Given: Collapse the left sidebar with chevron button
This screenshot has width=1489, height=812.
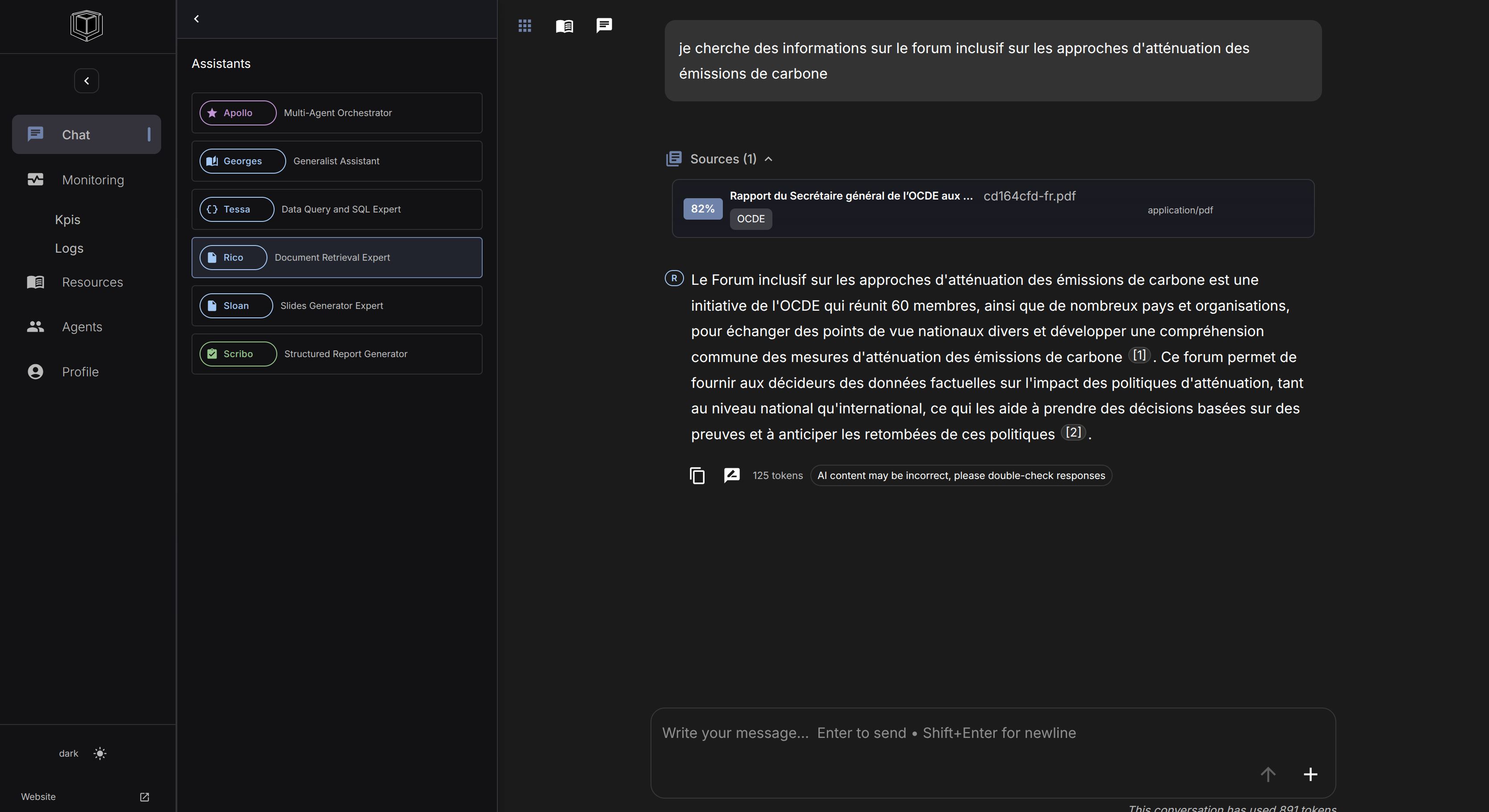Looking at the screenshot, I should pos(86,80).
